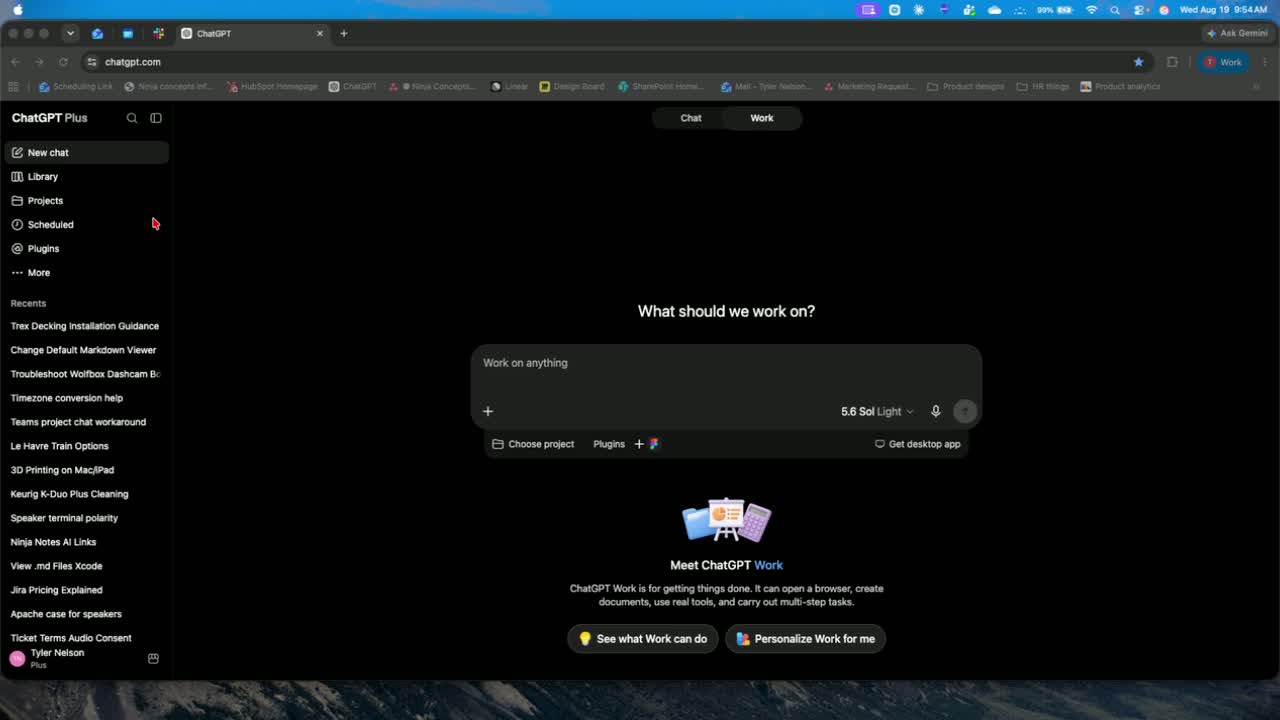Image resolution: width=1280 pixels, height=720 pixels.
Task: Open the Choose project selector
Action: [x=533, y=444]
